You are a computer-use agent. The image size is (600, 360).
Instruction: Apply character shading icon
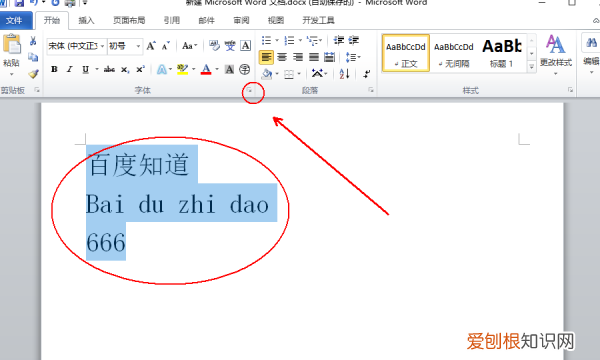229,69
